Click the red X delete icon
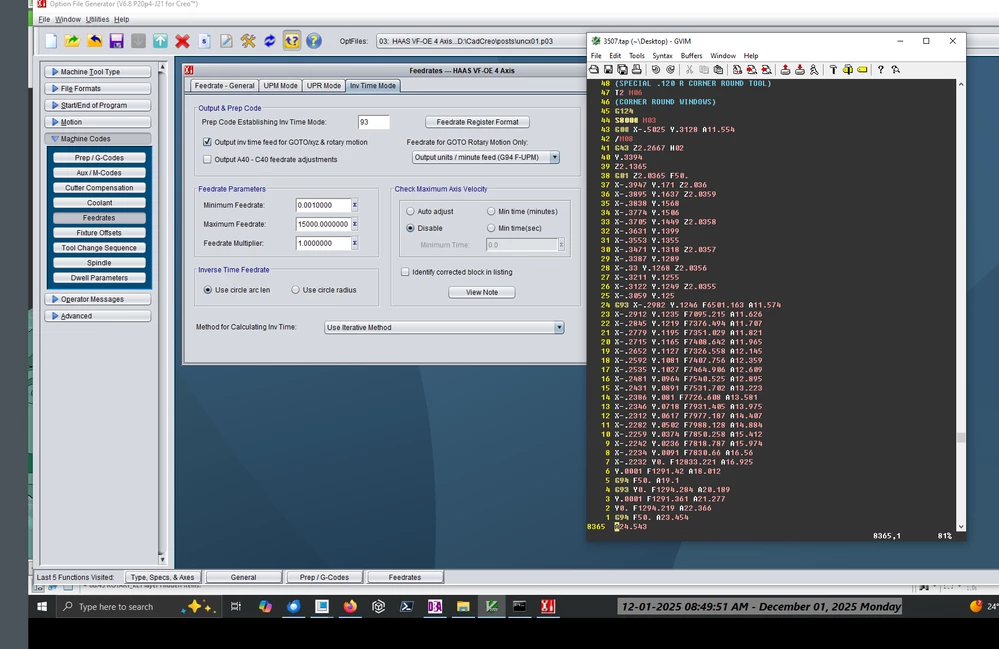Image resolution: width=999 pixels, height=649 pixels. point(182,41)
